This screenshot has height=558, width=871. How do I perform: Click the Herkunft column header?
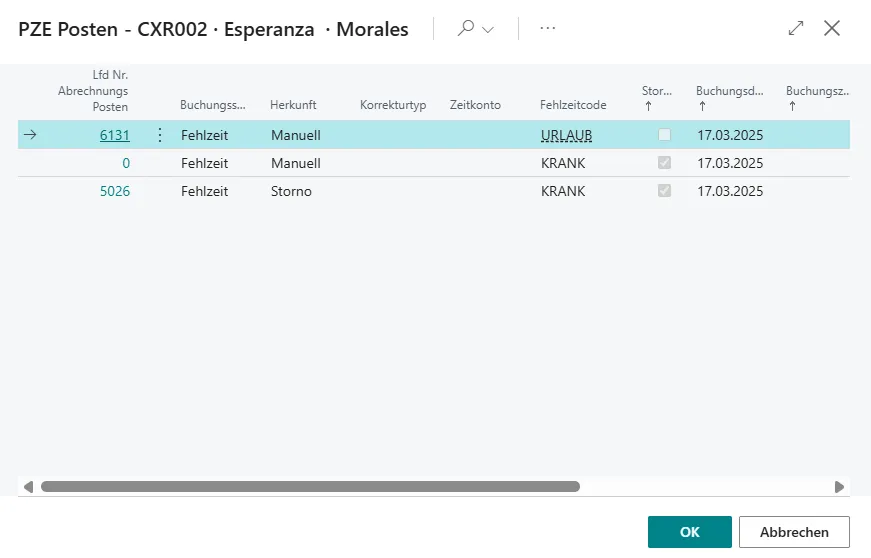coord(293,105)
